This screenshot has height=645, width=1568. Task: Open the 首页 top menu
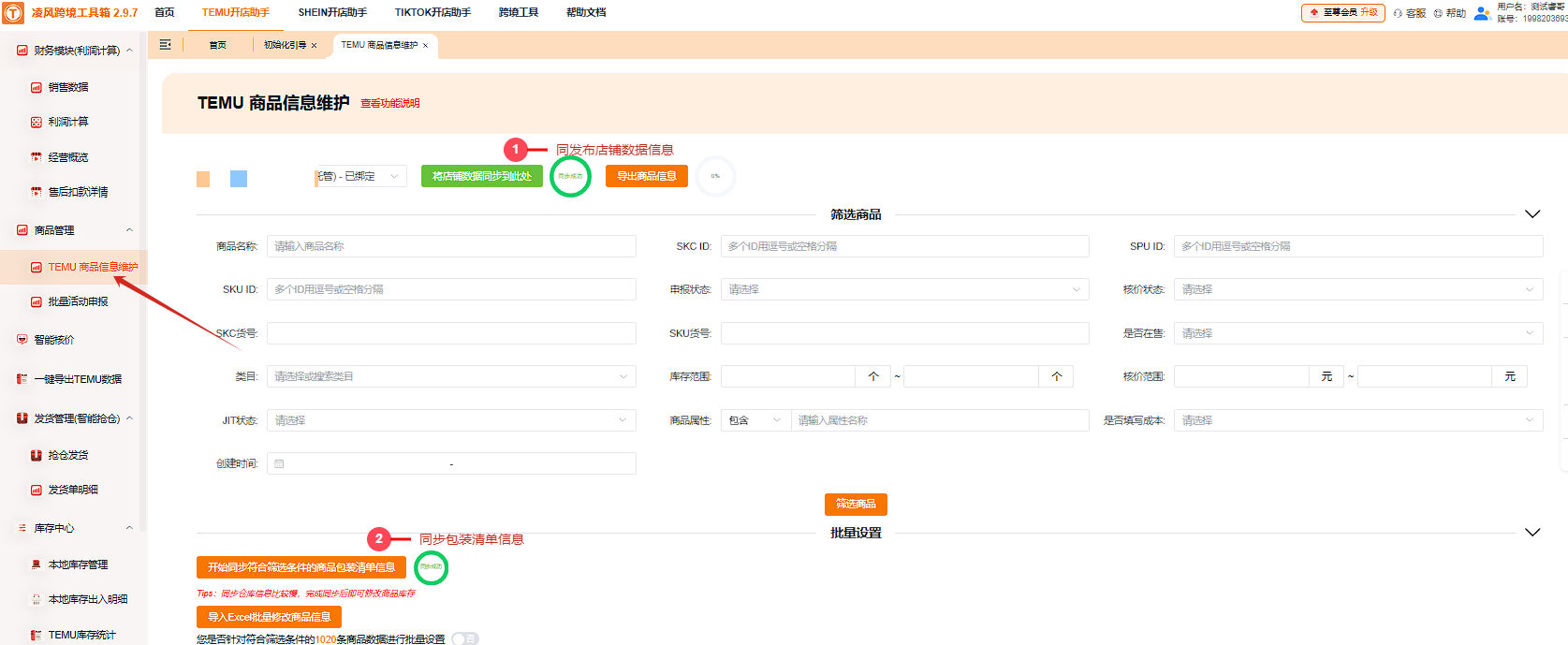click(165, 12)
